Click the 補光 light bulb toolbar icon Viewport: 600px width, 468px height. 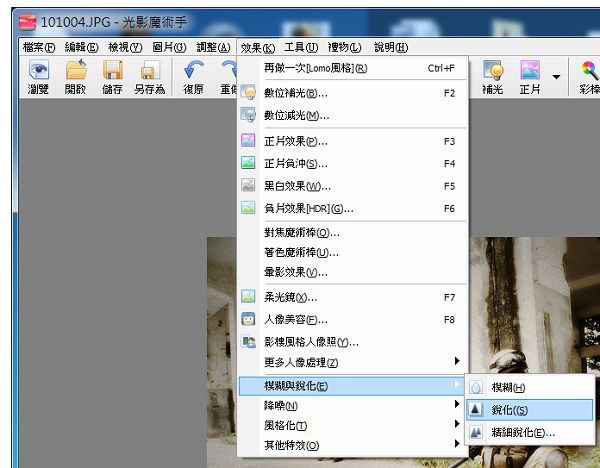click(x=492, y=70)
